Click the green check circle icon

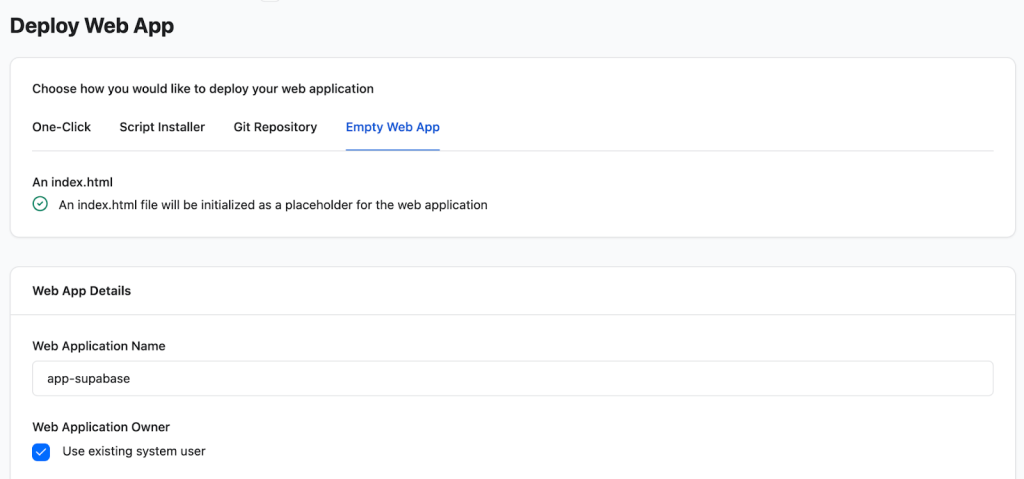(x=40, y=204)
